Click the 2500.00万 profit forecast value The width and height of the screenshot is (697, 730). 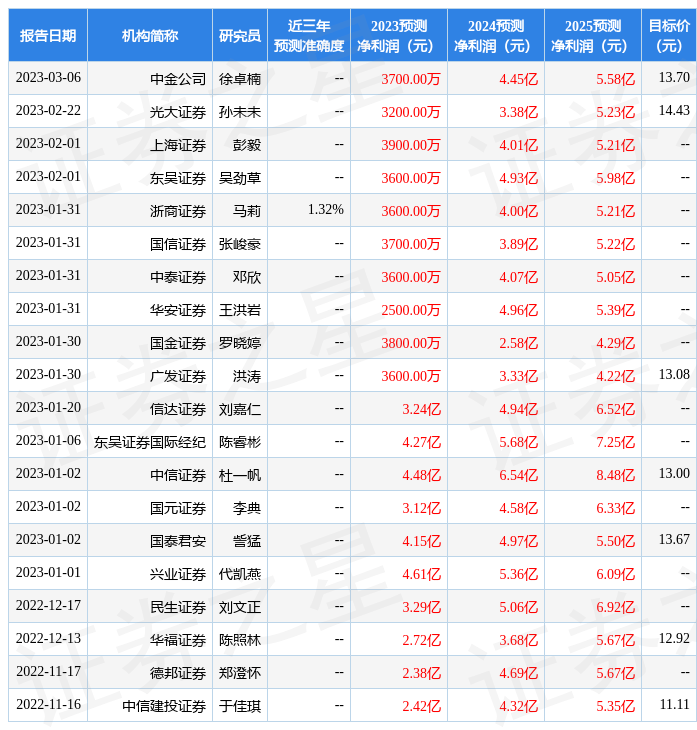(411, 310)
